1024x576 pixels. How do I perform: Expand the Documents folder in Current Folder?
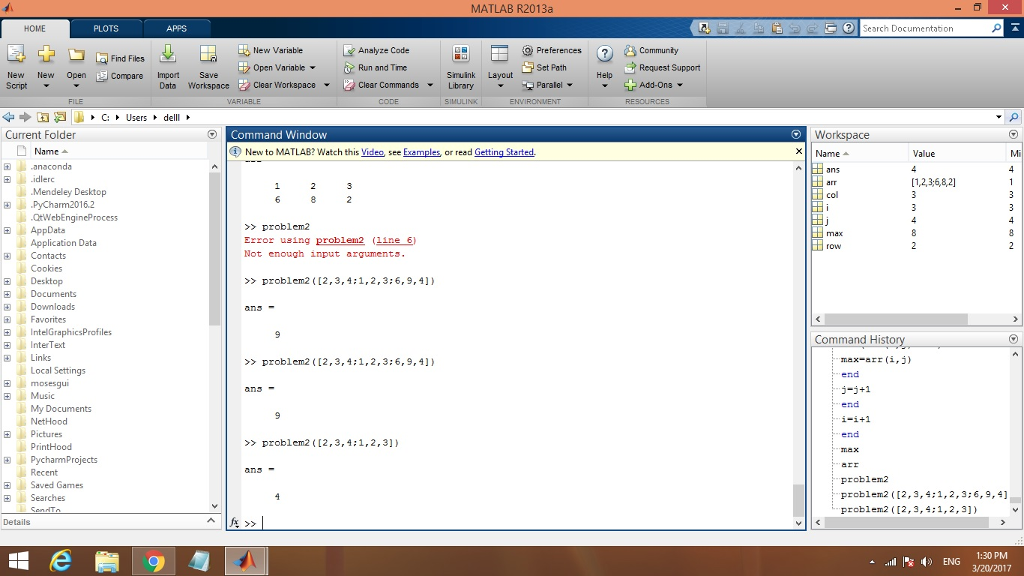coord(7,294)
